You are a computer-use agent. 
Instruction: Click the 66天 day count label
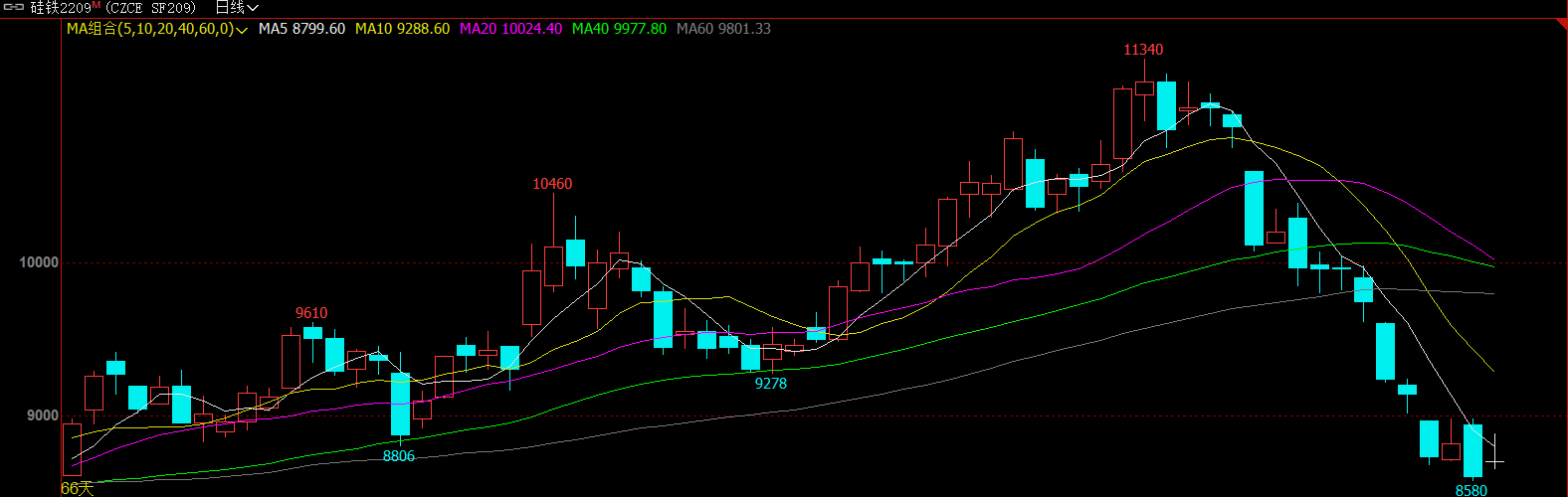click(x=77, y=488)
